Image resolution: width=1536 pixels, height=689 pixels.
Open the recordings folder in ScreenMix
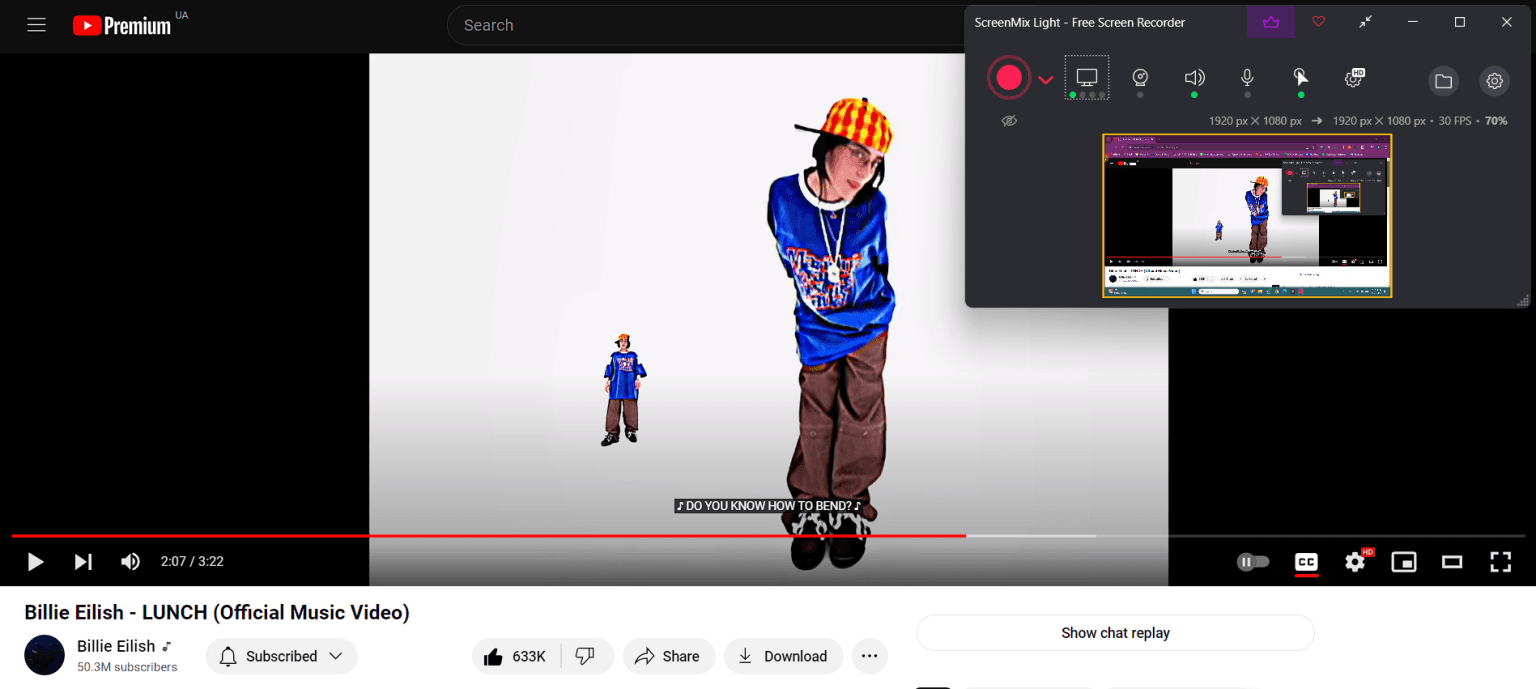(x=1443, y=80)
